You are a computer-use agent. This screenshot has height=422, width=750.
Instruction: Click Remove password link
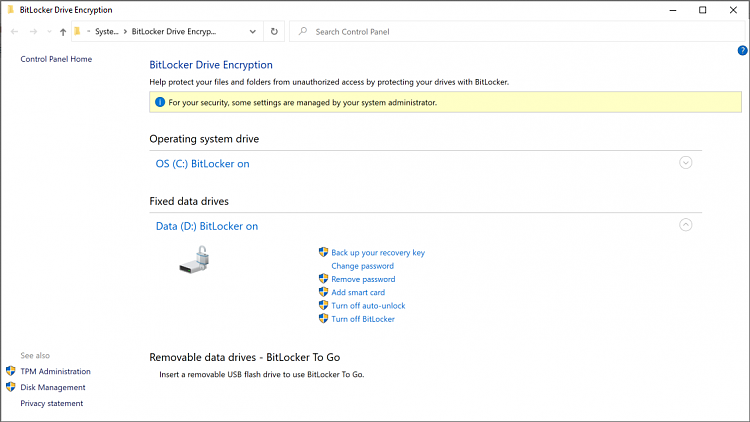[363, 279]
